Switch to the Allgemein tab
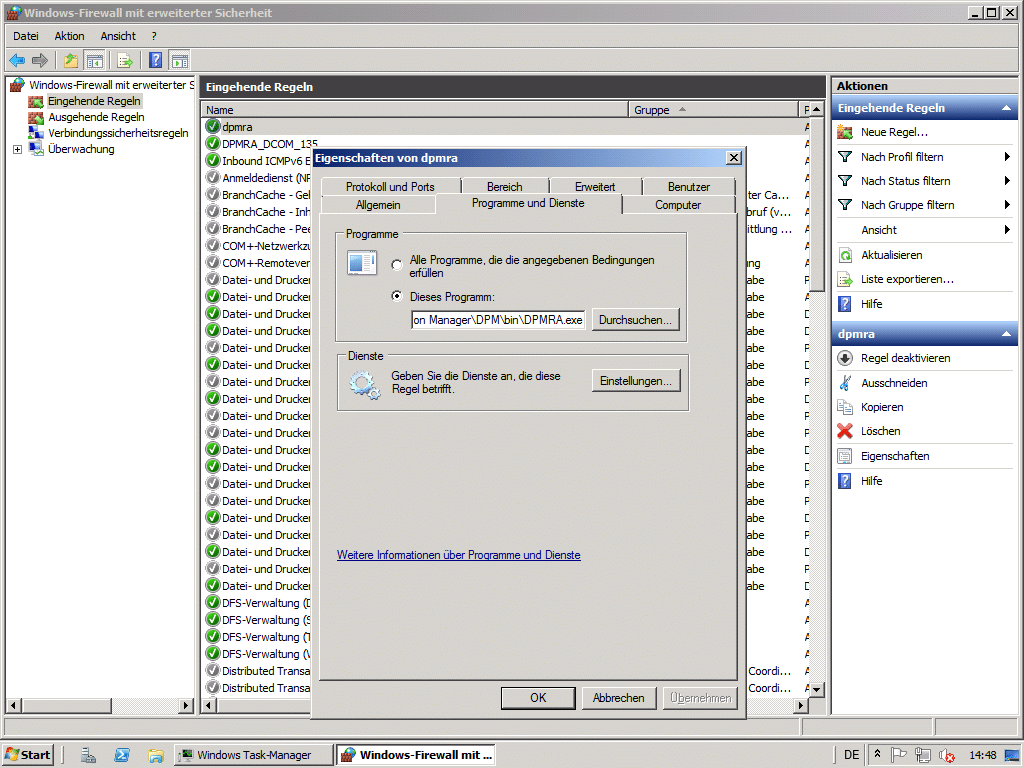 378,205
